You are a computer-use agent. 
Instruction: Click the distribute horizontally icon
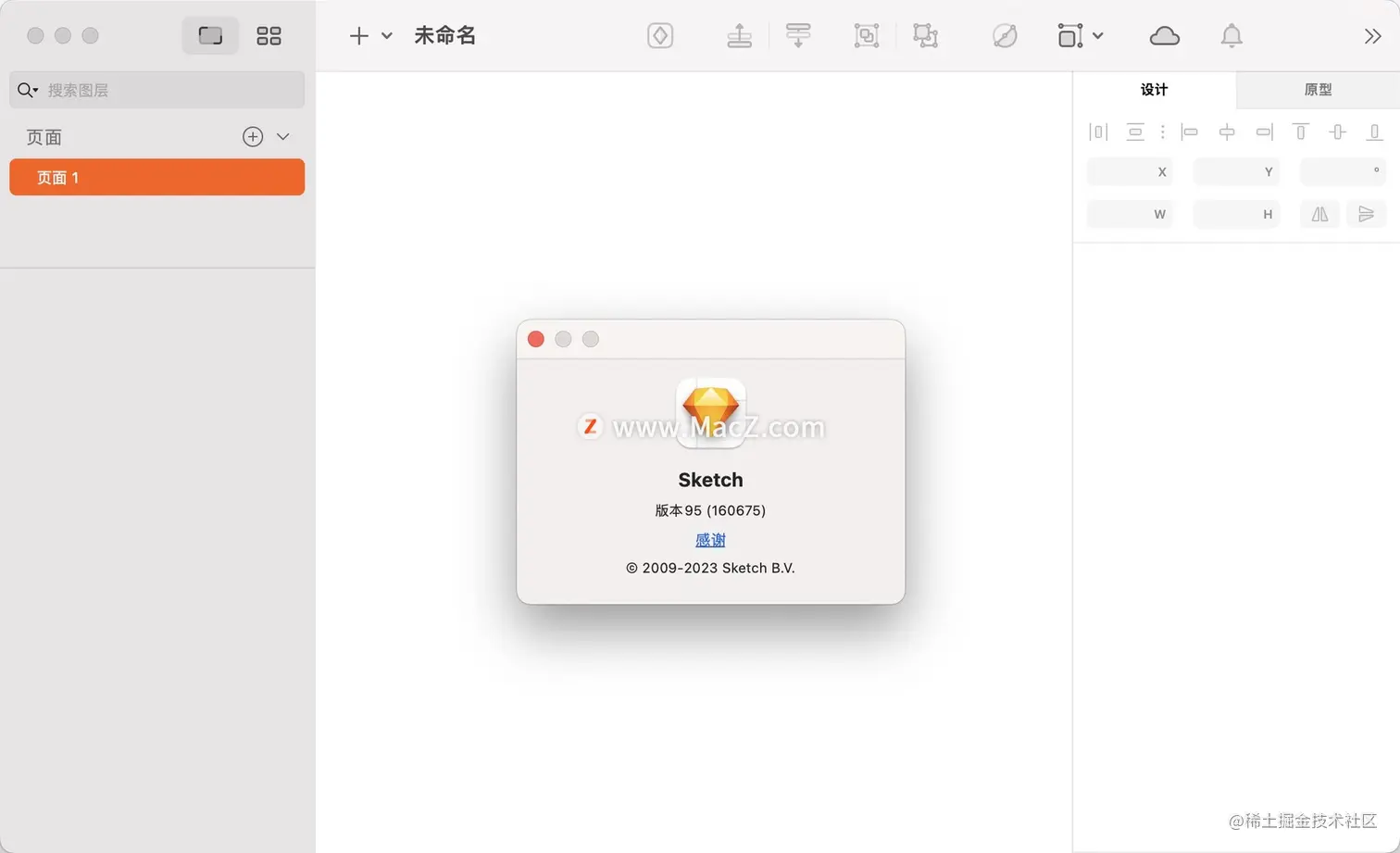[1098, 132]
